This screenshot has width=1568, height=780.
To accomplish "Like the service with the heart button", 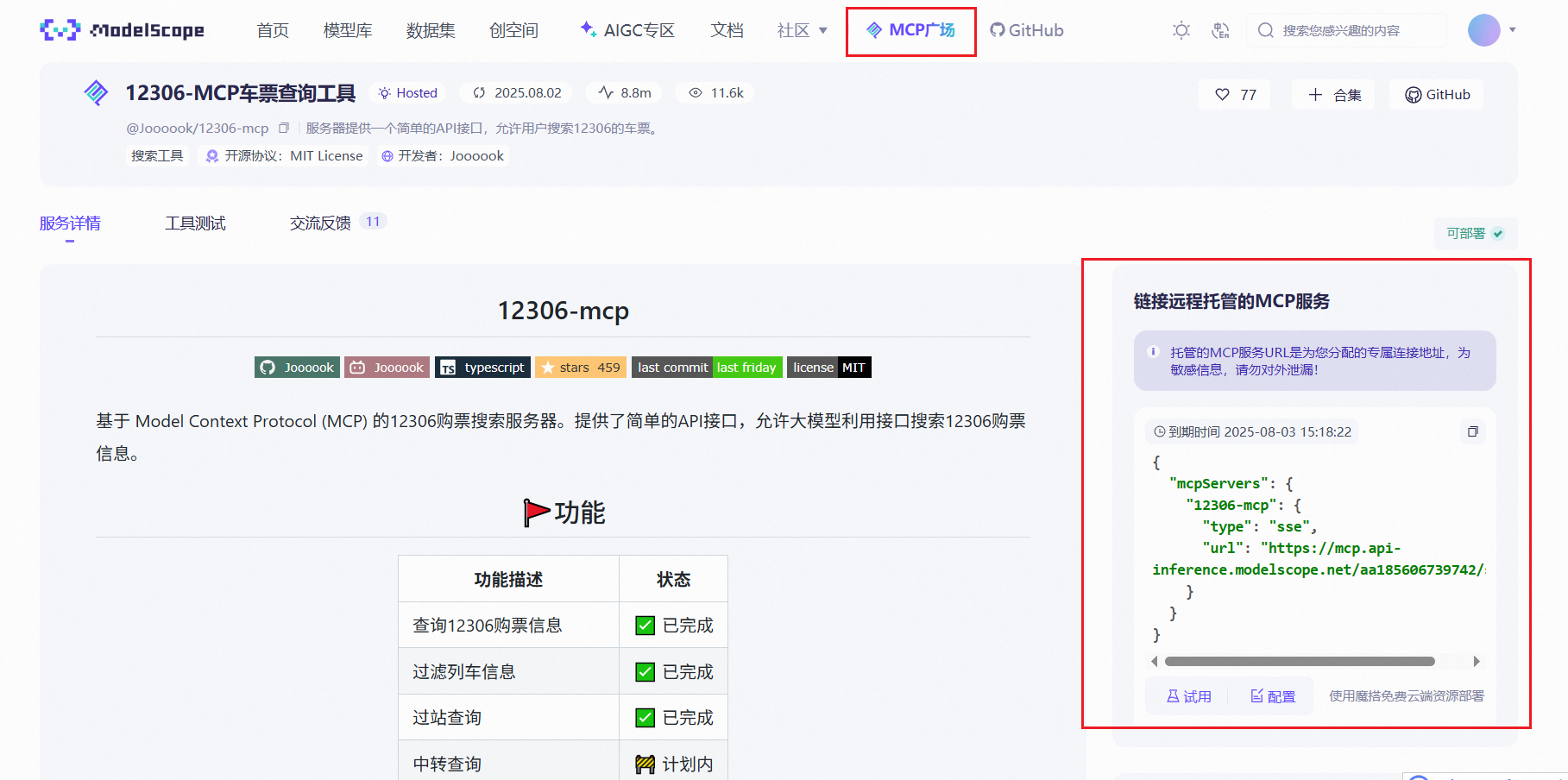I will pos(1235,95).
